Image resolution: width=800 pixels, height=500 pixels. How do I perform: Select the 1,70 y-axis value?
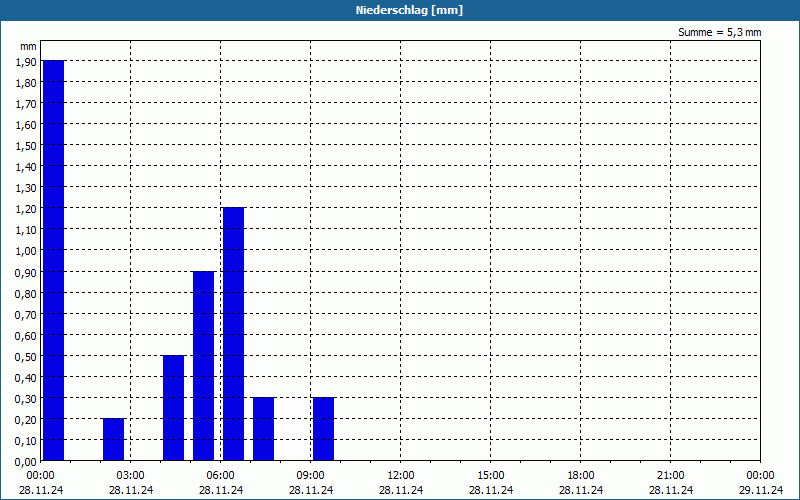(x=27, y=104)
